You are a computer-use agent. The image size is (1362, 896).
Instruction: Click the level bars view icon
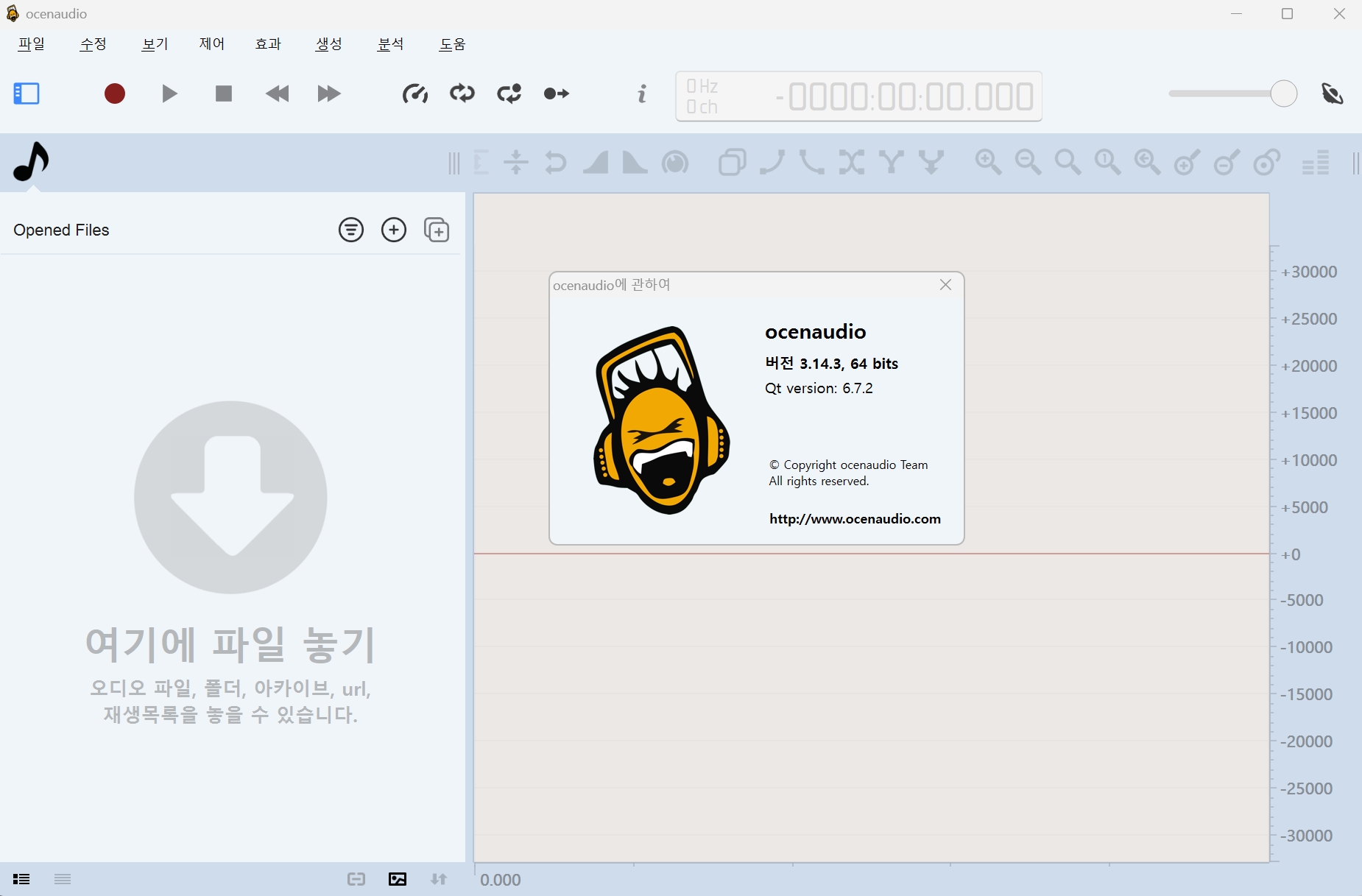(1316, 162)
